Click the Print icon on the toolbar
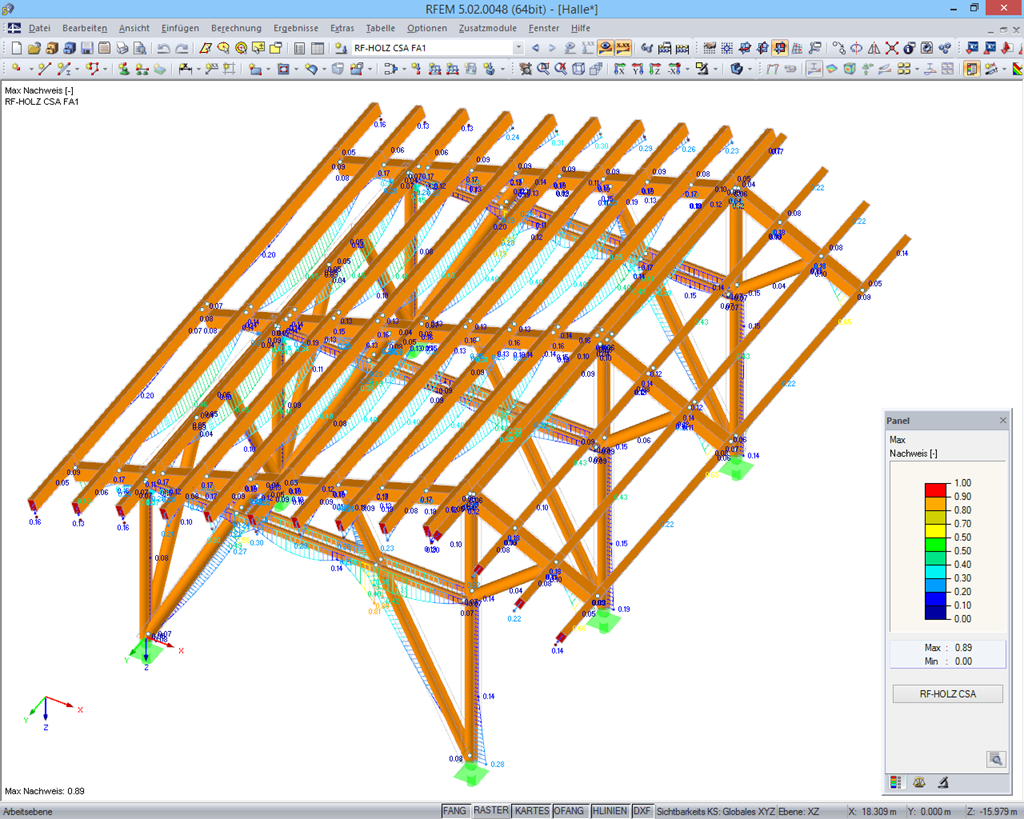1024x819 pixels. pos(121,47)
